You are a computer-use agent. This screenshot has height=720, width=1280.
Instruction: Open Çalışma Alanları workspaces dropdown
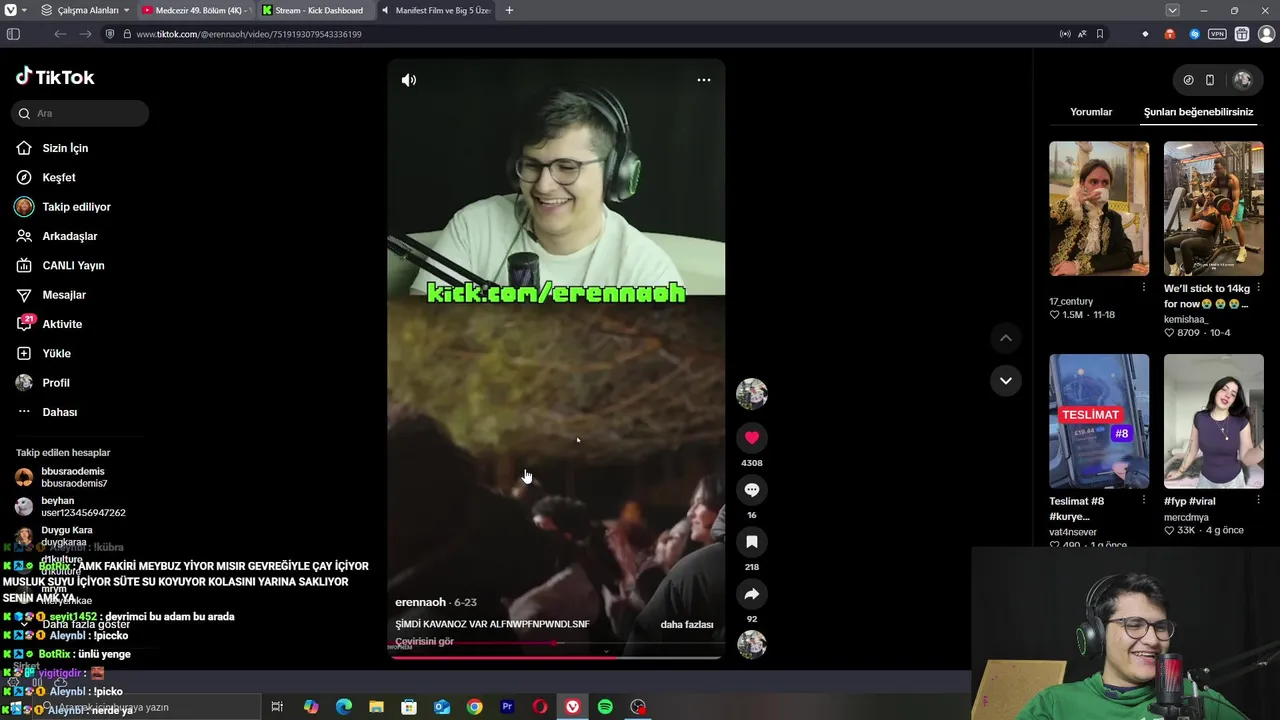click(x=84, y=10)
